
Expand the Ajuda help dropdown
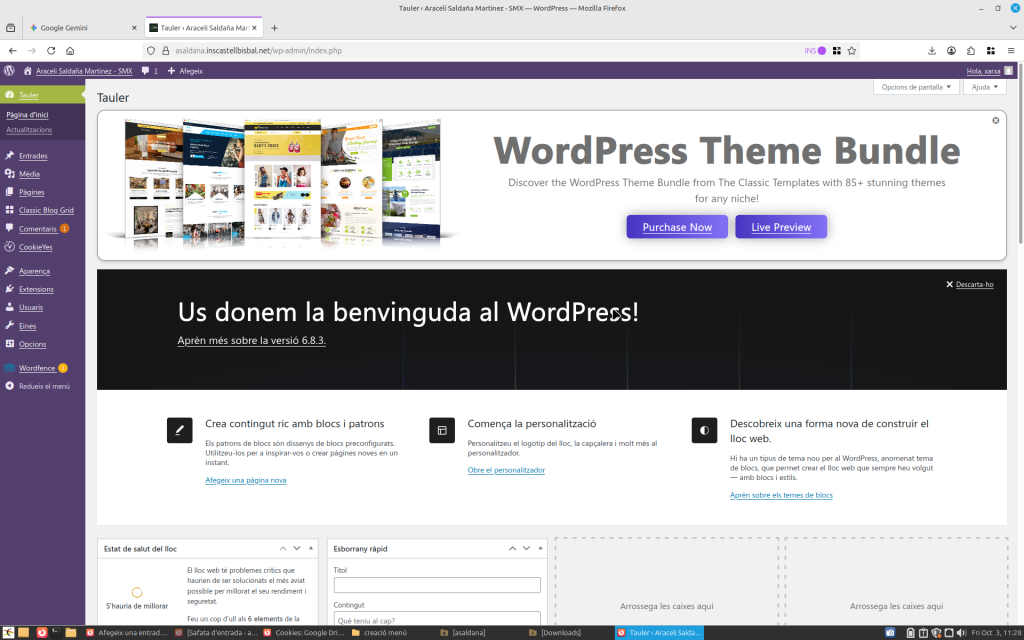(x=985, y=87)
